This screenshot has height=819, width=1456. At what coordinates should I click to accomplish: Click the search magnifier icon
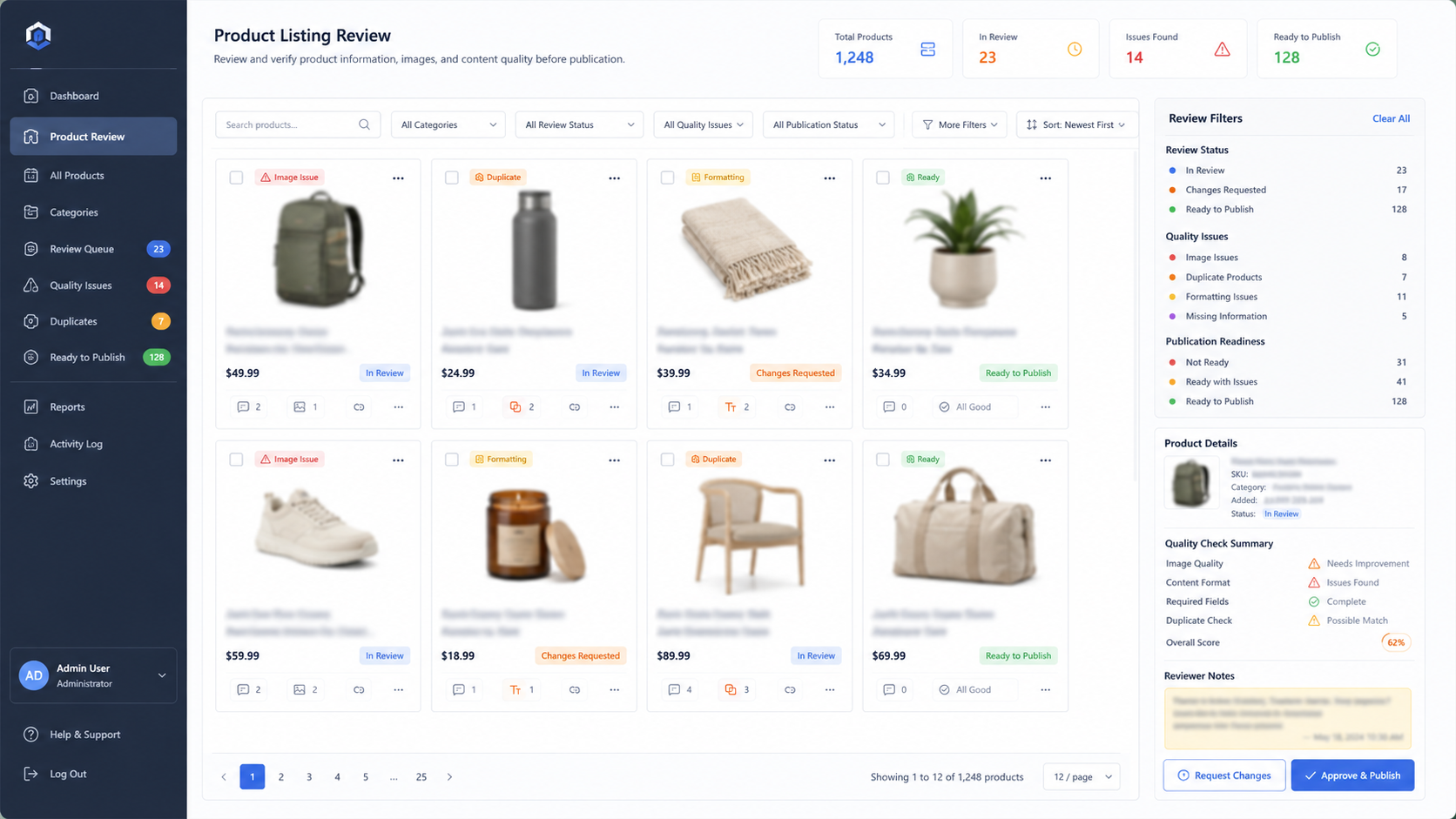(364, 124)
